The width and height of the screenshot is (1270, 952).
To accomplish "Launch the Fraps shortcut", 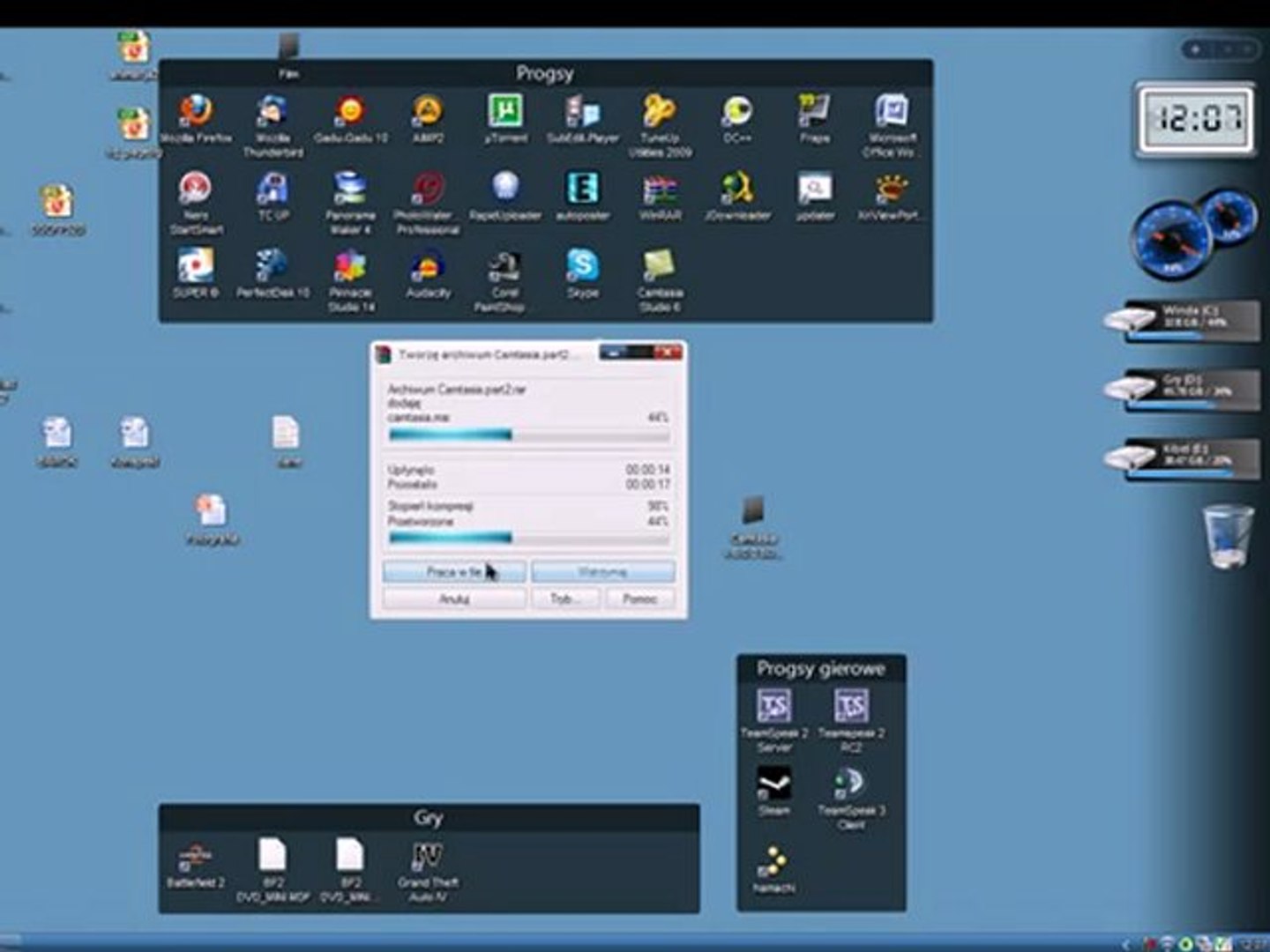I will (x=814, y=119).
